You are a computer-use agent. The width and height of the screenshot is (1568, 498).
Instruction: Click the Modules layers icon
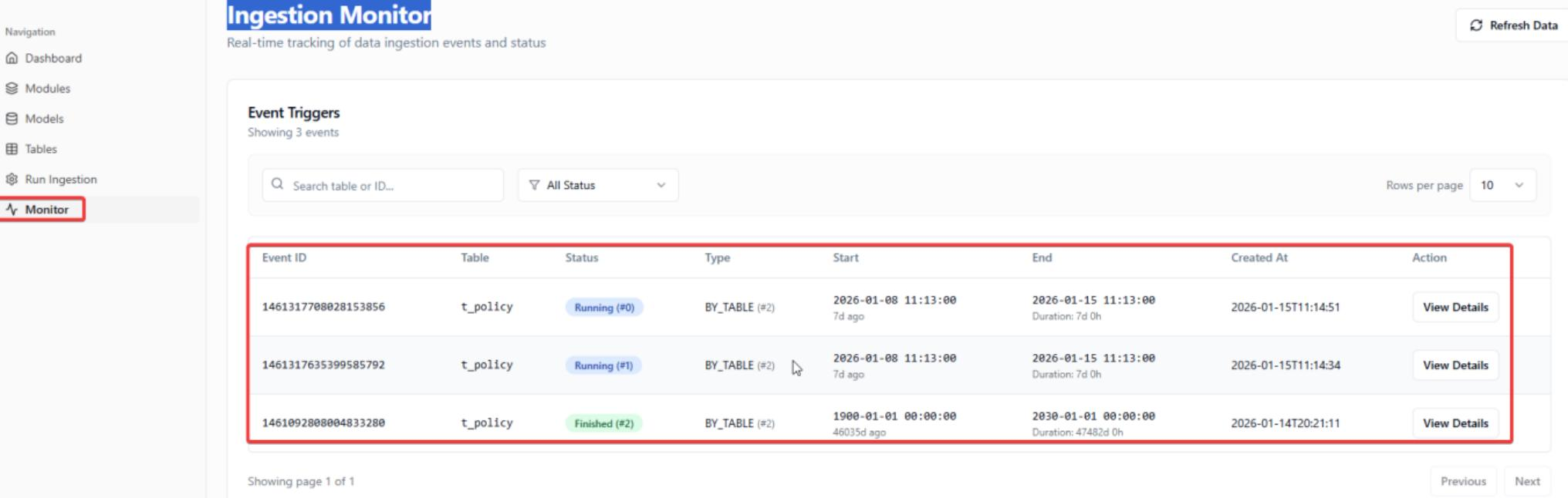tap(12, 88)
